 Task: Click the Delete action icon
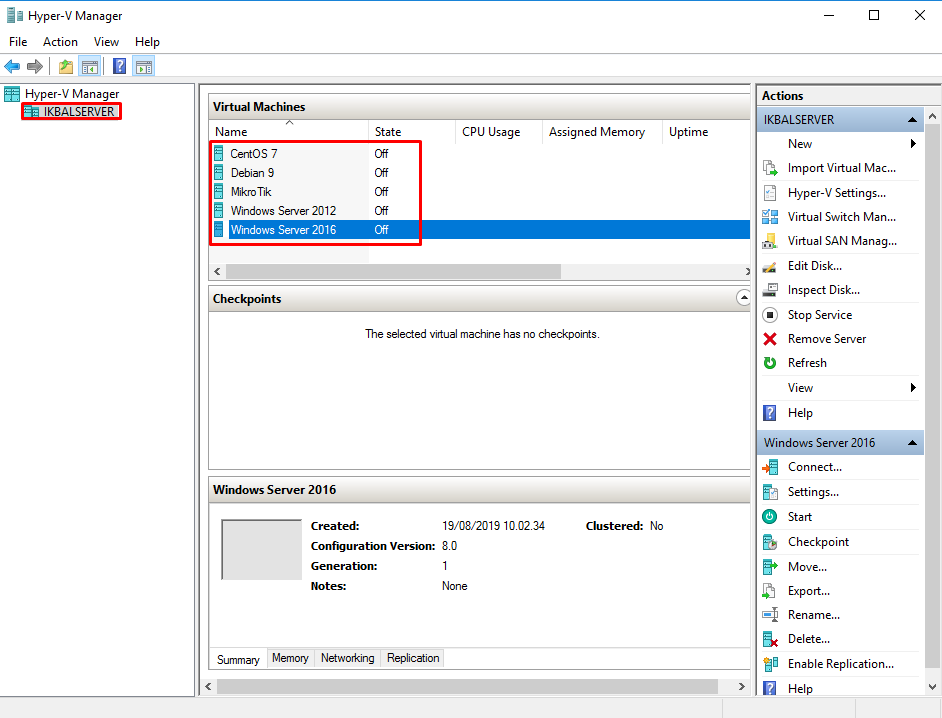coord(770,639)
